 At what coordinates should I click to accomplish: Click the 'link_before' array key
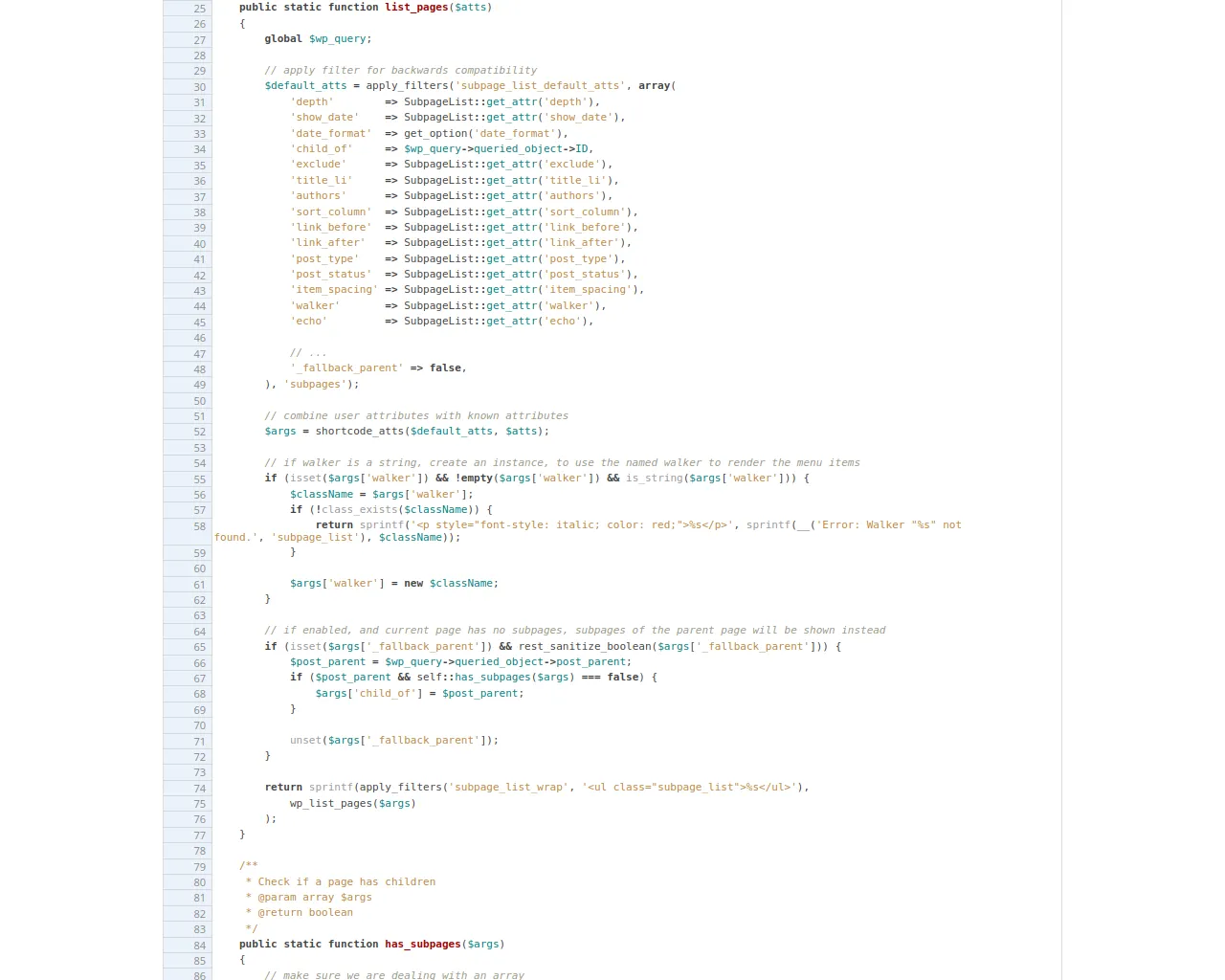click(x=331, y=227)
